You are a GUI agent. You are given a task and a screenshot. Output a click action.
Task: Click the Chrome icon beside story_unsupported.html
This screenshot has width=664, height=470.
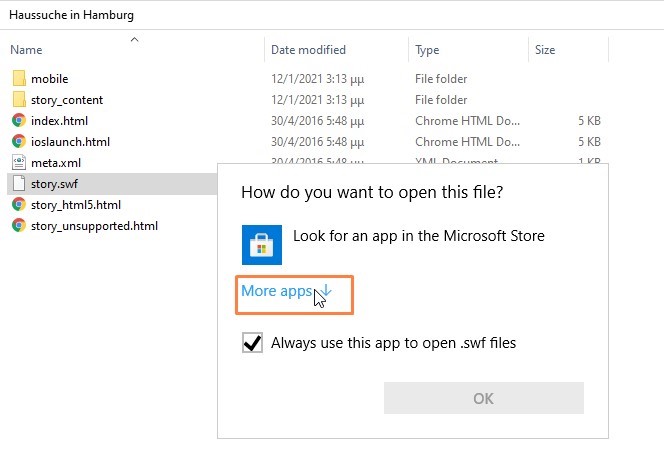point(18,226)
